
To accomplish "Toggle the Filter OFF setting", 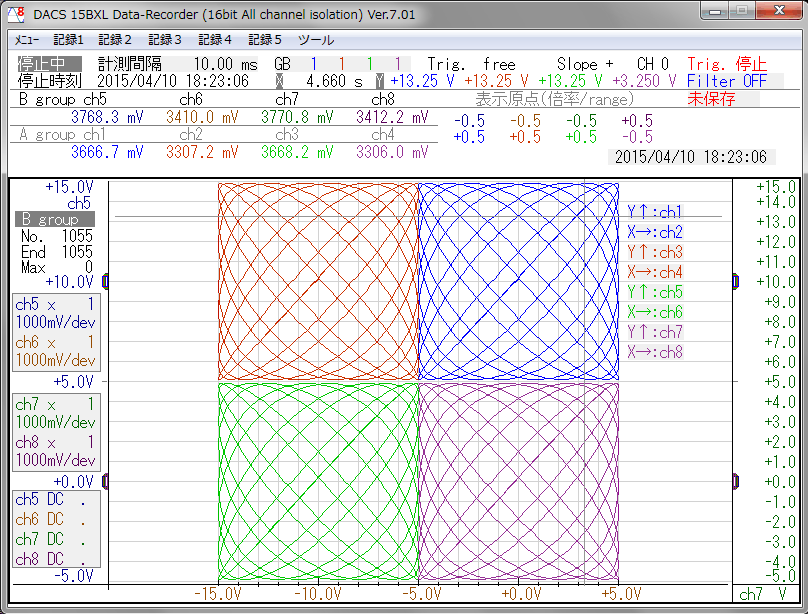I will point(727,81).
